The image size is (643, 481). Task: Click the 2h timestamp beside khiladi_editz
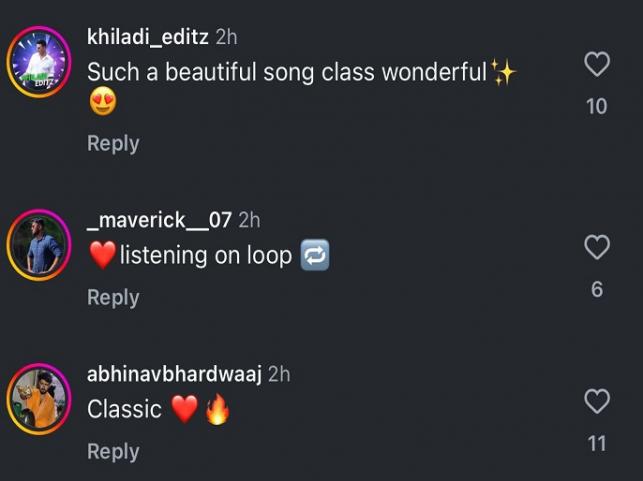click(226, 37)
